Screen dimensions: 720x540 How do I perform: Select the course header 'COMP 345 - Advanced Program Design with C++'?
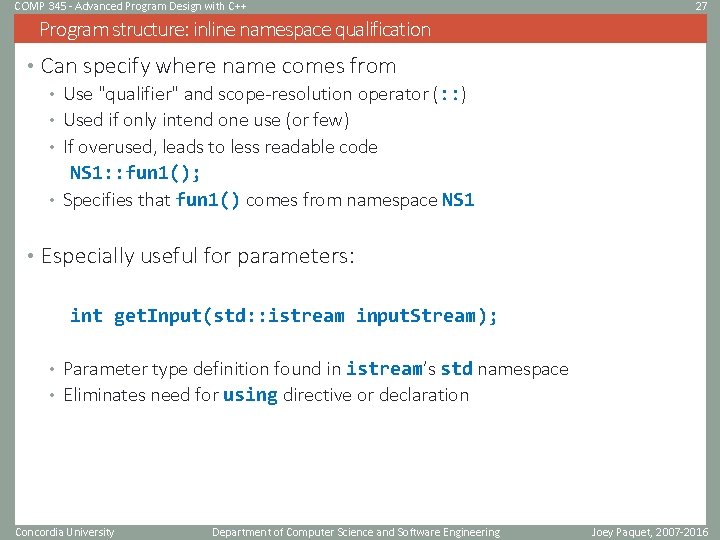130,6
